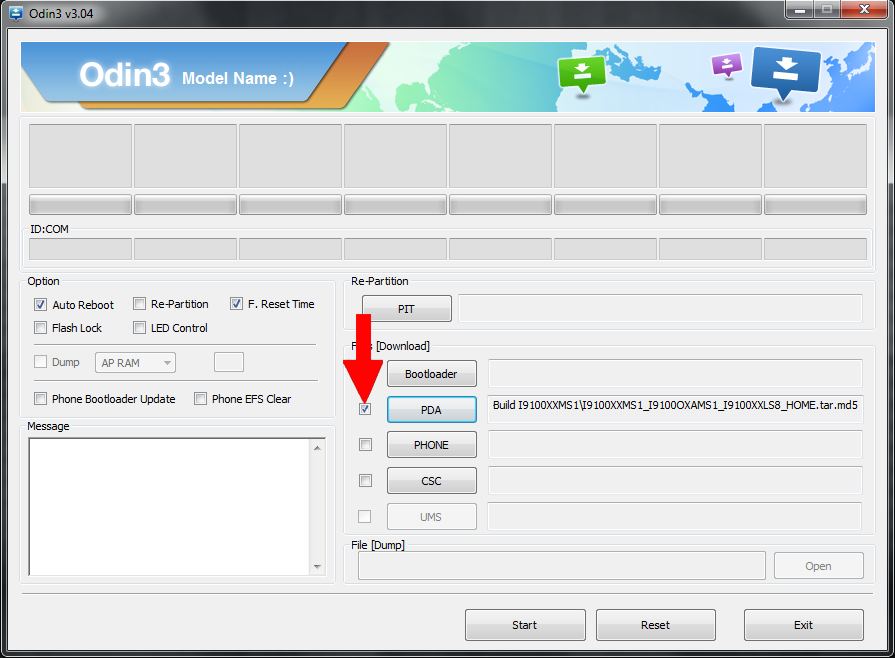The width and height of the screenshot is (895, 658).
Task: Click the "Message" group label
Action: [x=49, y=426]
